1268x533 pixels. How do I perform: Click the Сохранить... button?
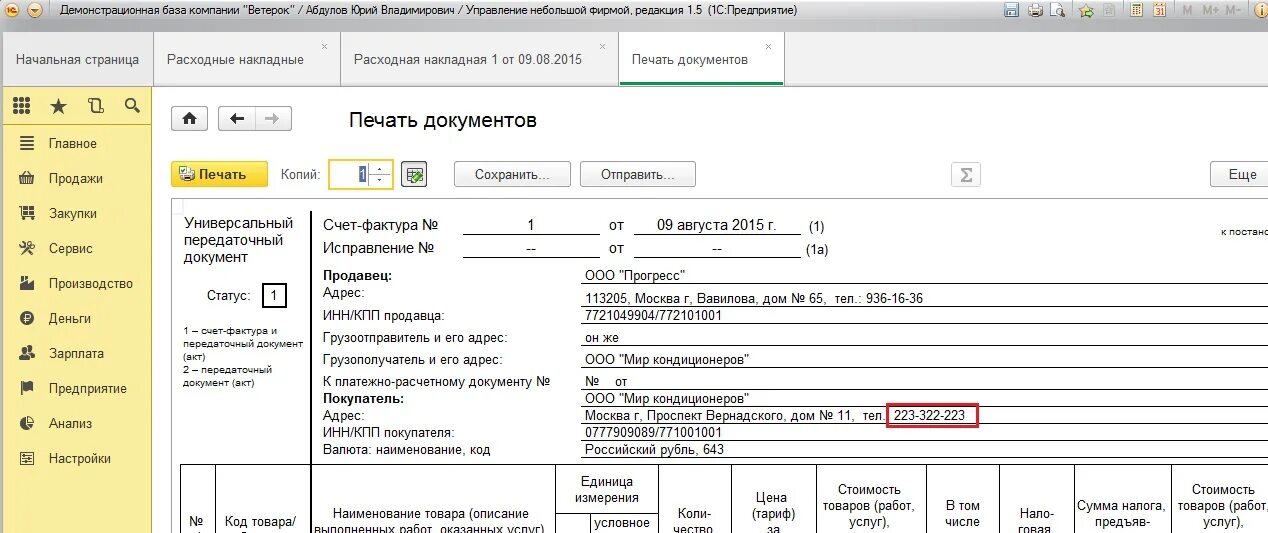pos(512,174)
